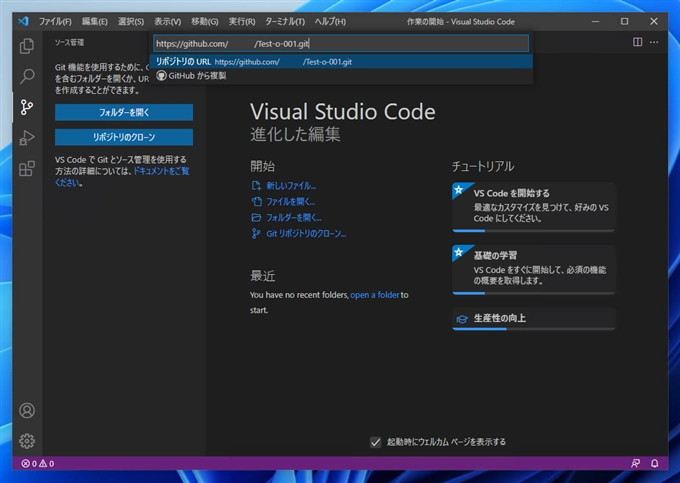Screen dimensions: 680x483
Task: Open the Run and Debug view
Action: tap(27, 138)
